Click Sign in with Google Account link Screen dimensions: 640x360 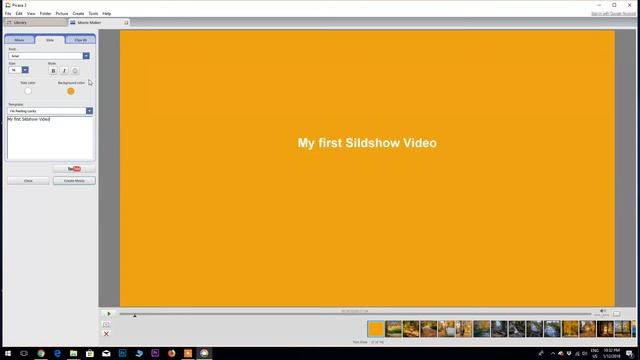pos(613,14)
